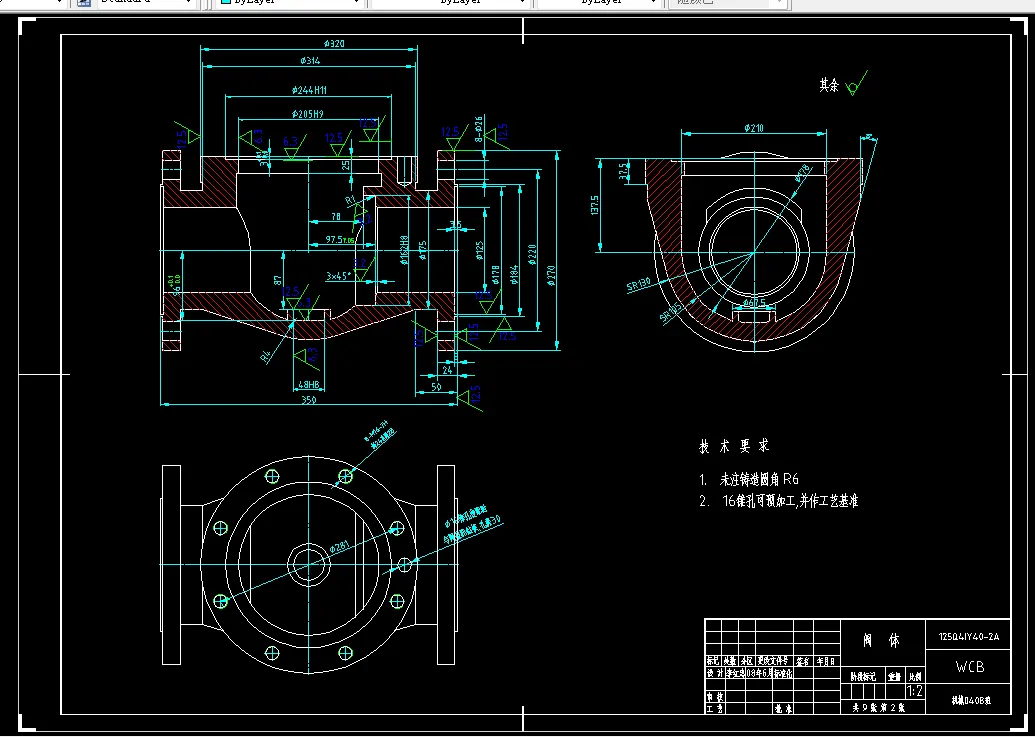Select the φ320 dimension text

tap(335, 44)
